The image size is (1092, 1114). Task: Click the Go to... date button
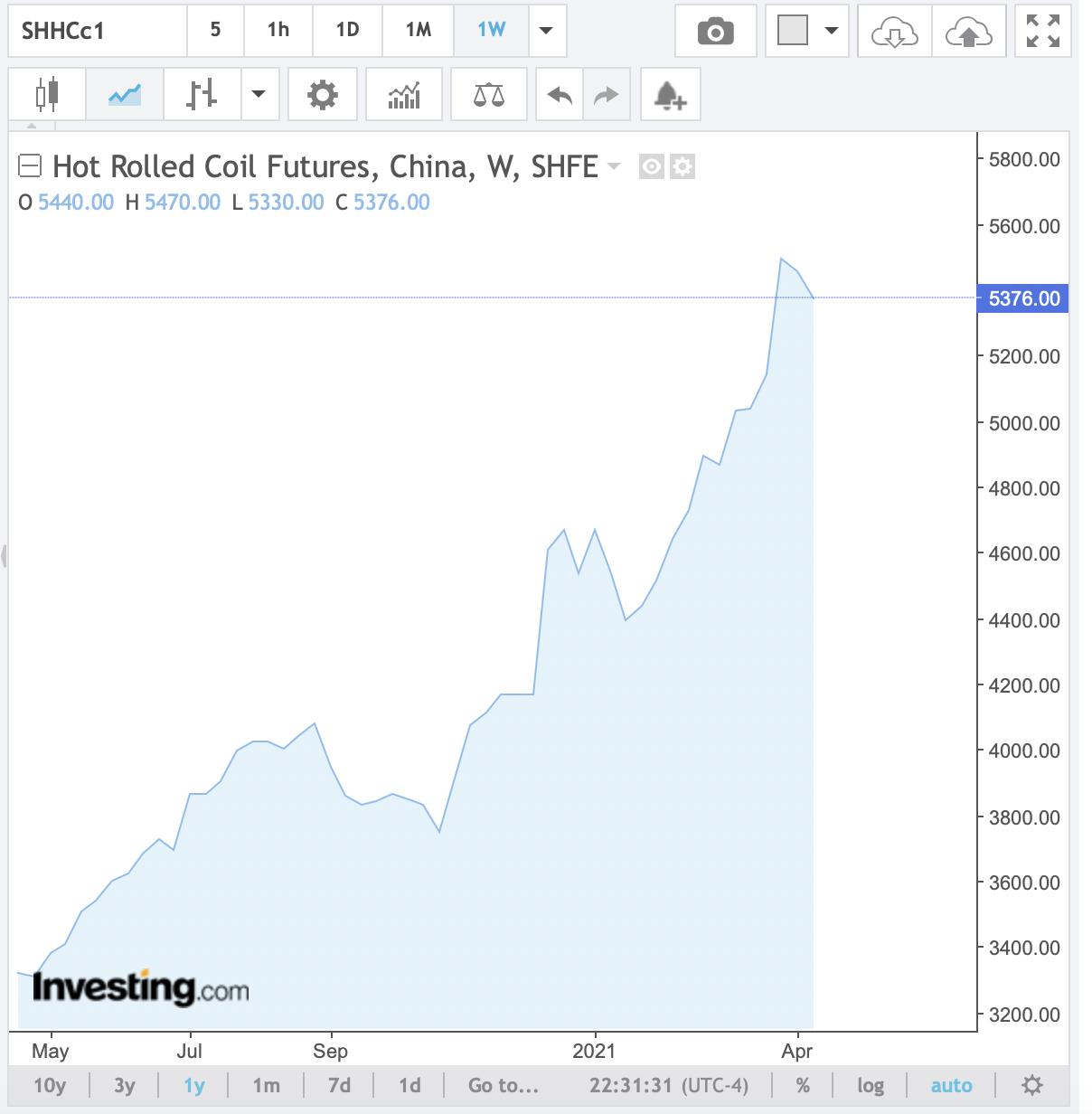[x=503, y=1085]
